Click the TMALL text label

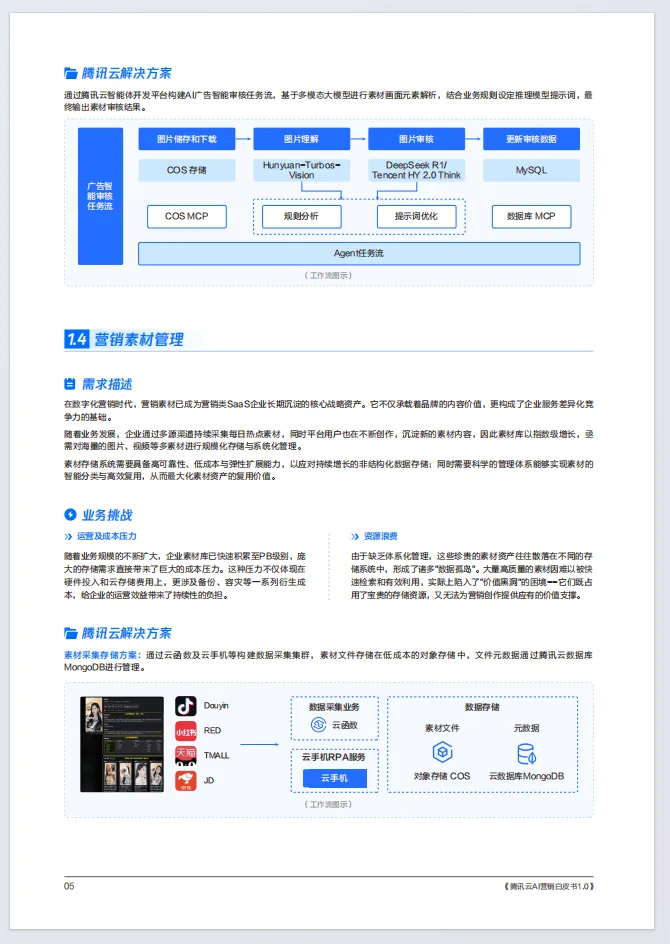click(x=217, y=756)
